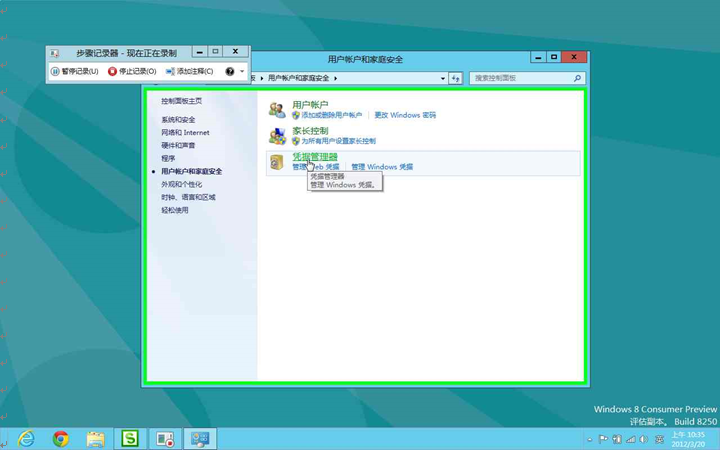This screenshot has height=450, width=720.
Task: Click the refresh button beside address bar
Action: (x=455, y=78)
